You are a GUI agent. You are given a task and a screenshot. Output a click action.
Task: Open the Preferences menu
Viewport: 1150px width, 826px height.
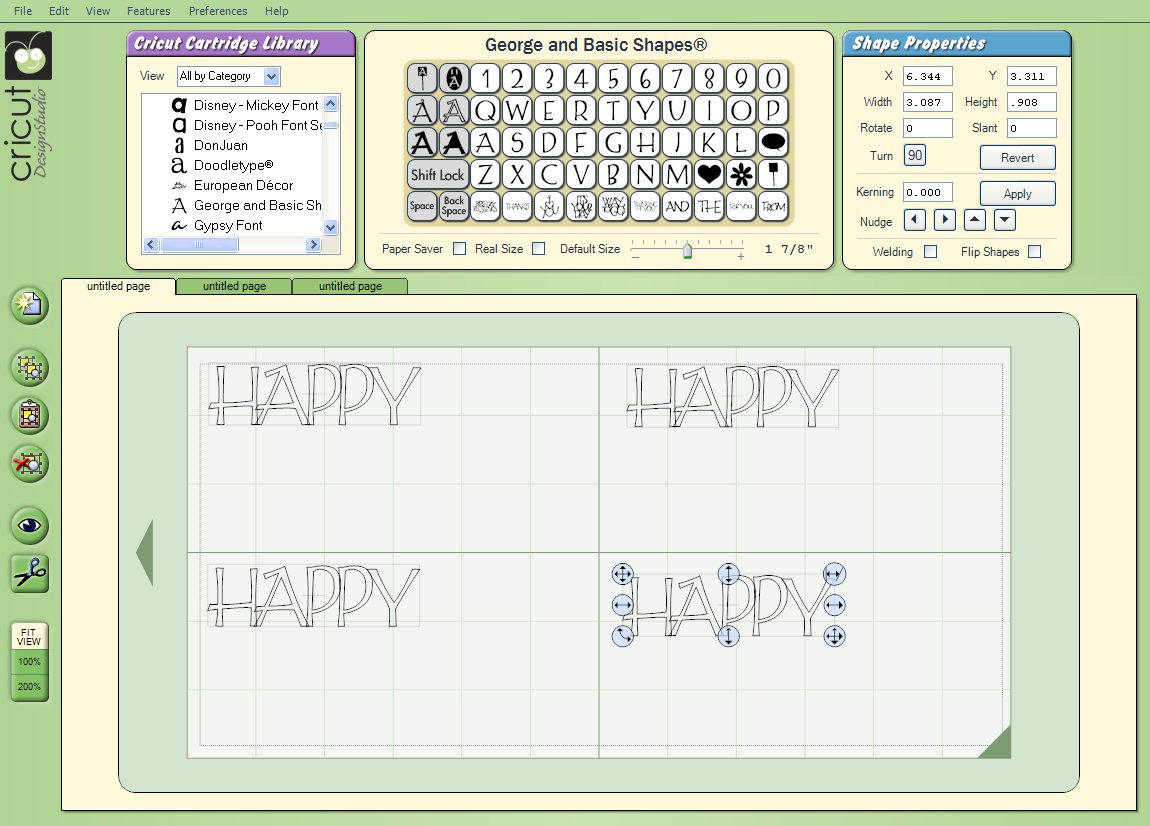coord(218,11)
